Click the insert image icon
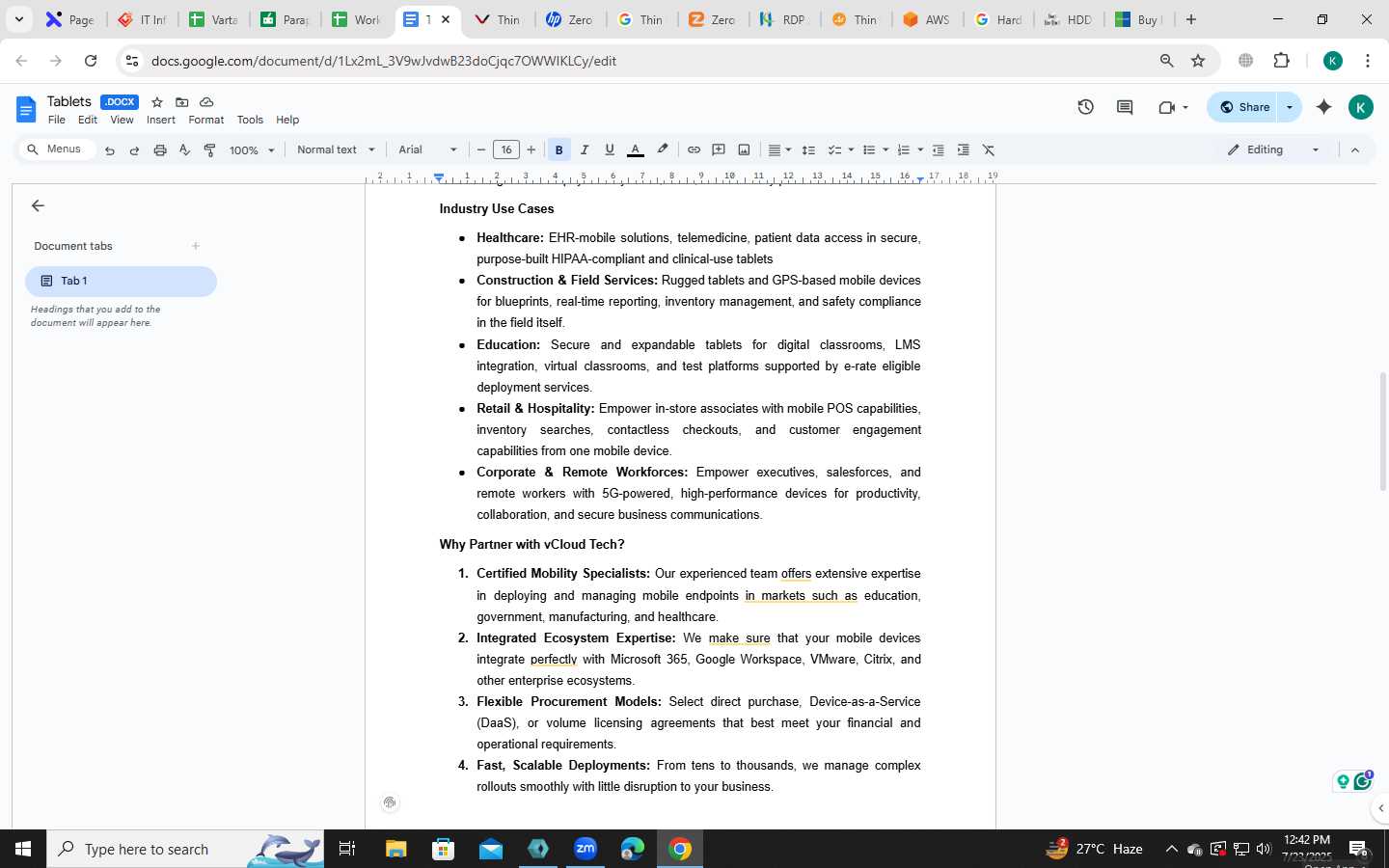The height and width of the screenshot is (868, 1389). click(744, 150)
